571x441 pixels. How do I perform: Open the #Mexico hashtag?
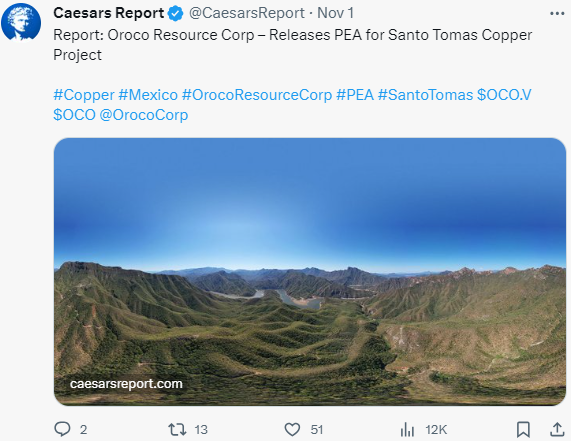pos(148,95)
